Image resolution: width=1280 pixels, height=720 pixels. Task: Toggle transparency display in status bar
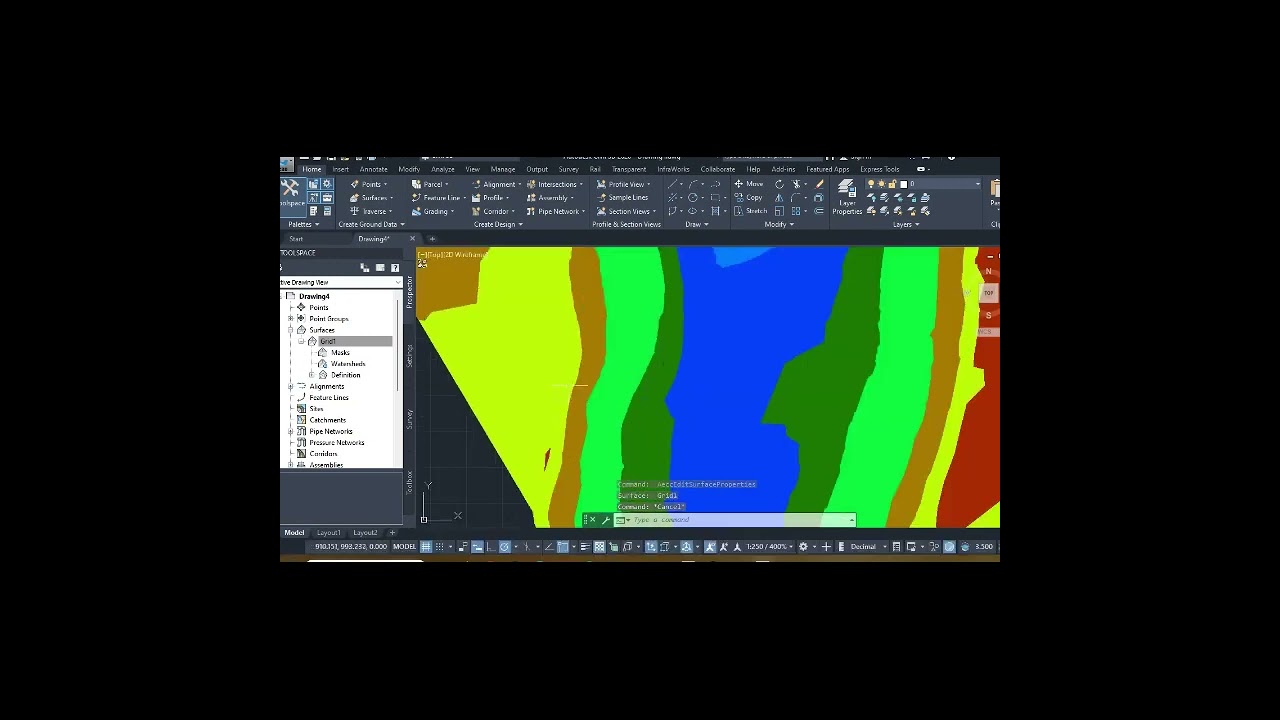click(599, 547)
